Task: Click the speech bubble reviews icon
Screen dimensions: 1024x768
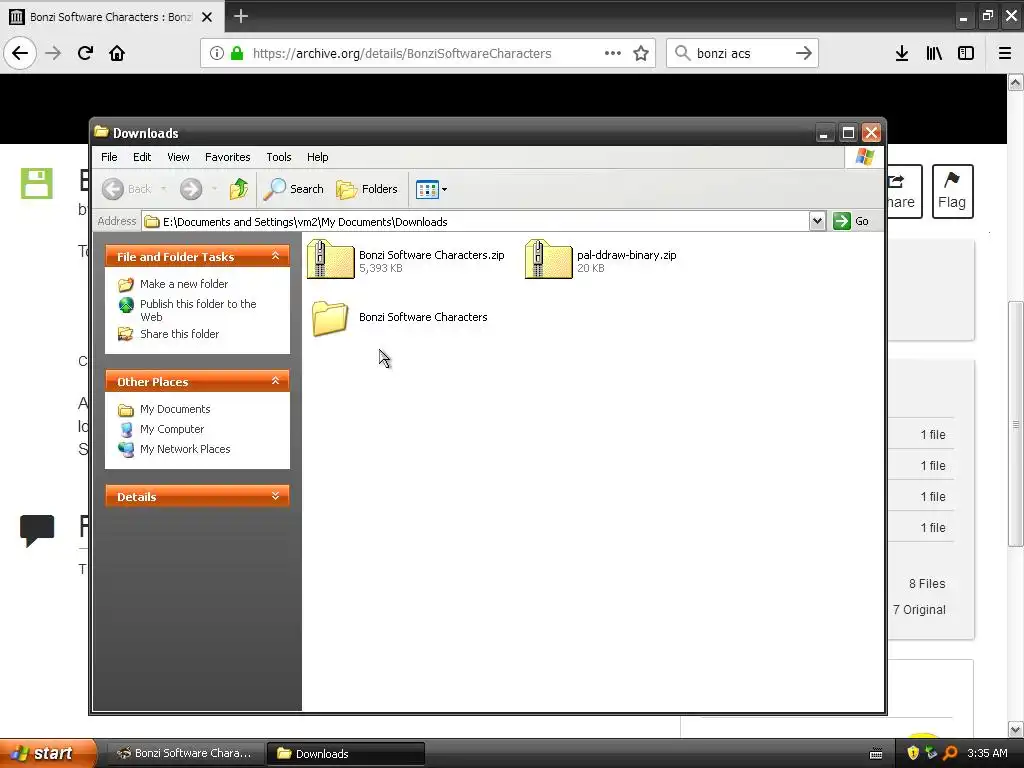Action: [37, 530]
